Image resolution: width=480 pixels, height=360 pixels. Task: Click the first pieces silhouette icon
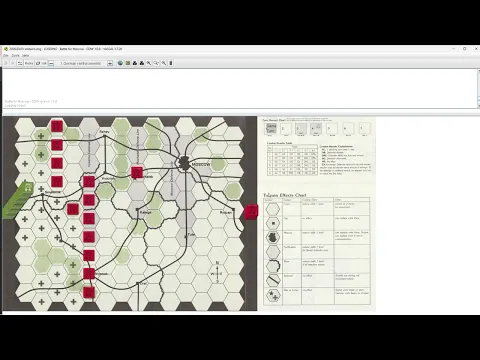coord(135,63)
